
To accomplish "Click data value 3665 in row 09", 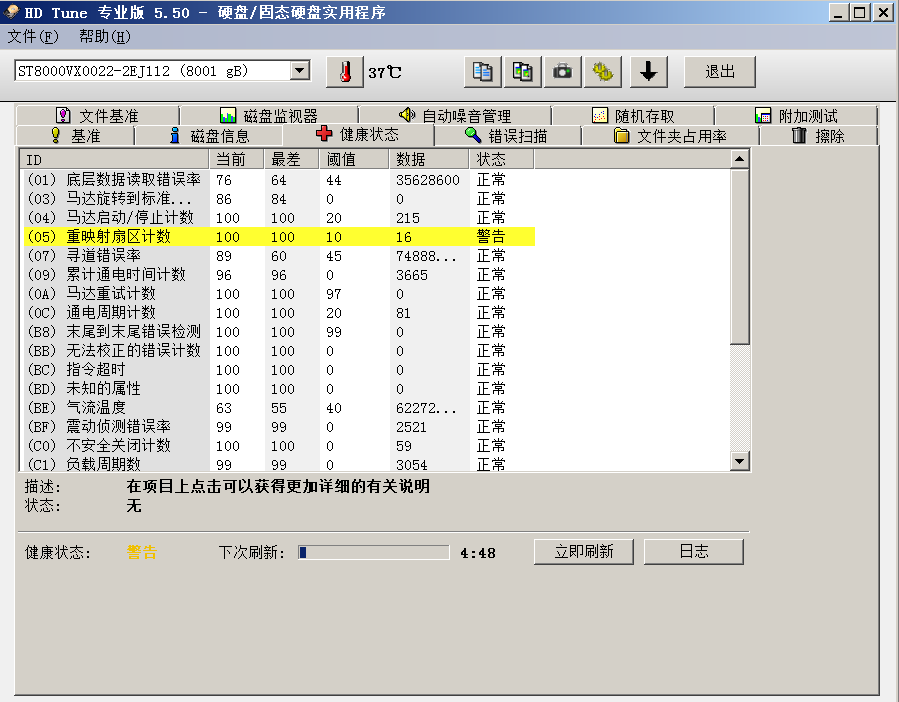I will point(412,275).
